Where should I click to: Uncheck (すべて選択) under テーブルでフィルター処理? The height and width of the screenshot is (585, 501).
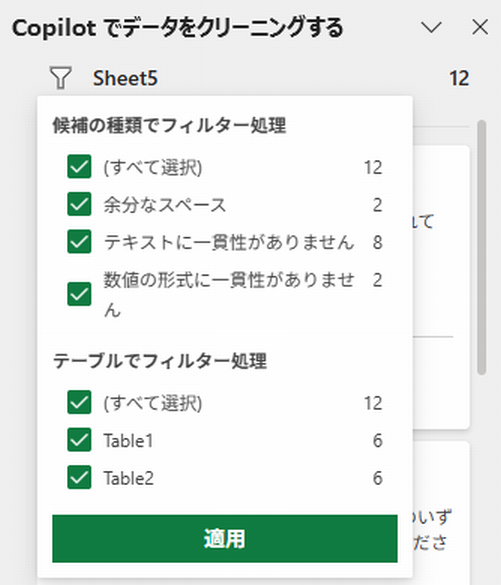tap(79, 402)
